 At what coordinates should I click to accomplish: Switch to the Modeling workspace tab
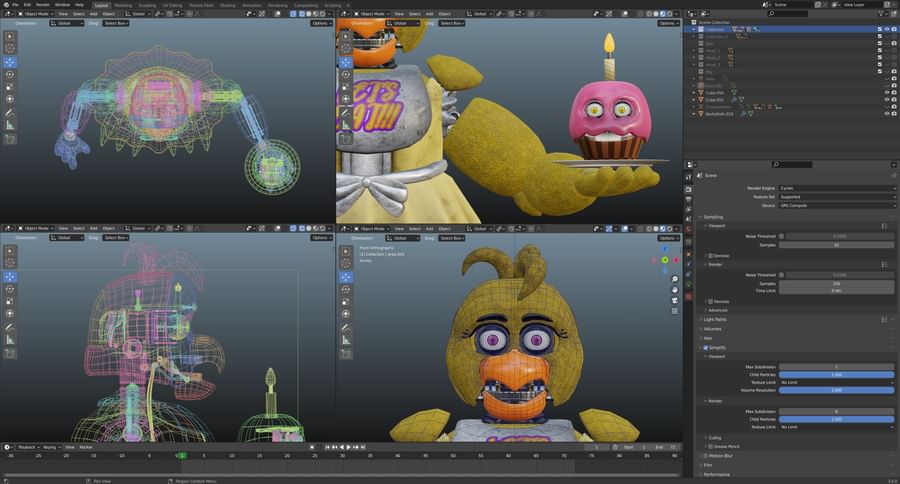click(x=123, y=5)
